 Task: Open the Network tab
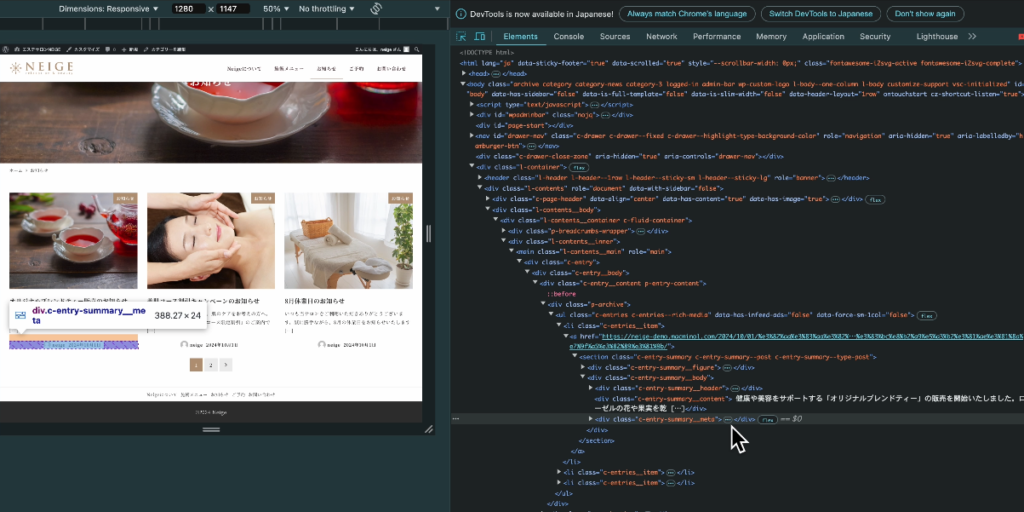coord(661,36)
